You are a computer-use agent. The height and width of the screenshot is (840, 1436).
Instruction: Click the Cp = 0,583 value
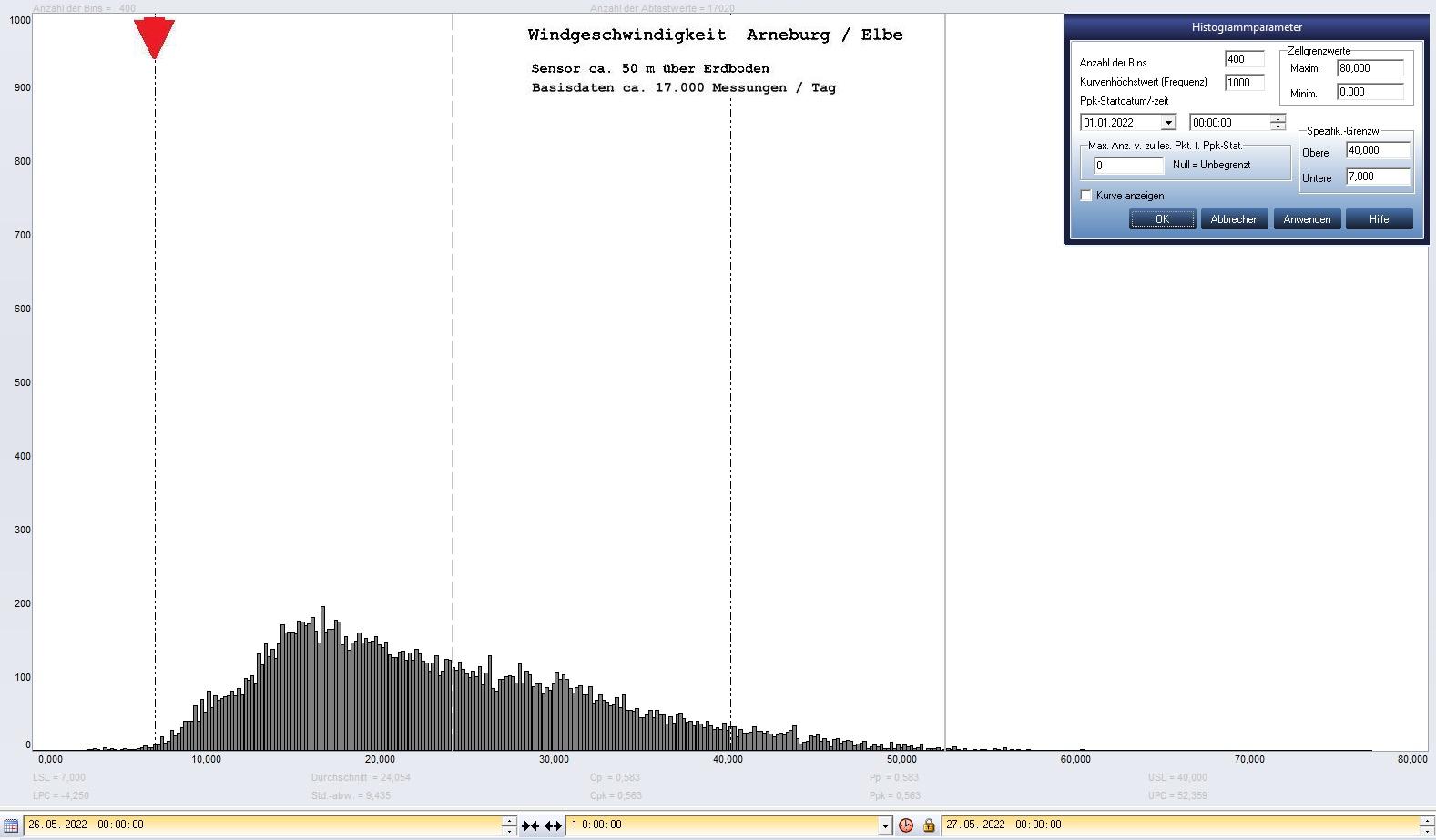click(615, 778)
